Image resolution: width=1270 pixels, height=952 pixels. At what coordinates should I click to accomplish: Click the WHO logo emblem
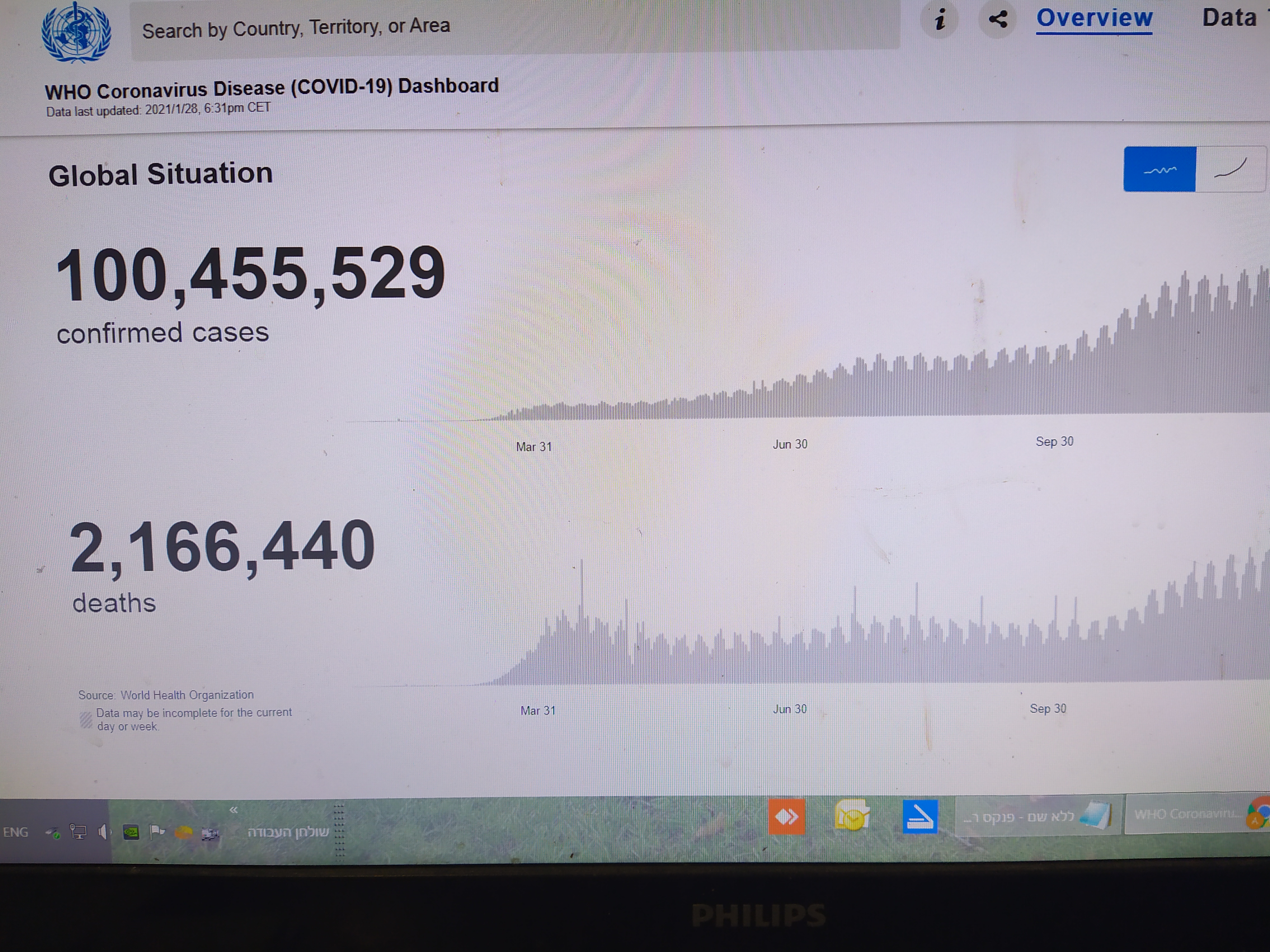77,31
